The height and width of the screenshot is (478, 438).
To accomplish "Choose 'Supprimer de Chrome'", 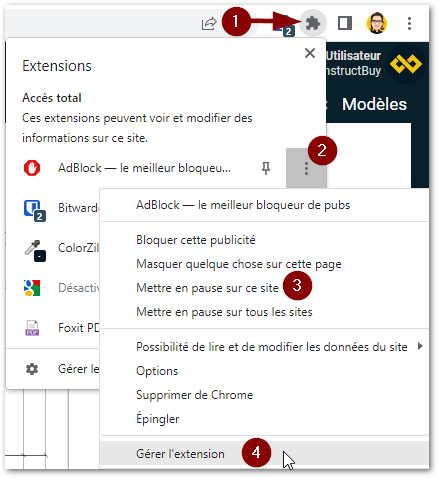I will pos(194,395).
